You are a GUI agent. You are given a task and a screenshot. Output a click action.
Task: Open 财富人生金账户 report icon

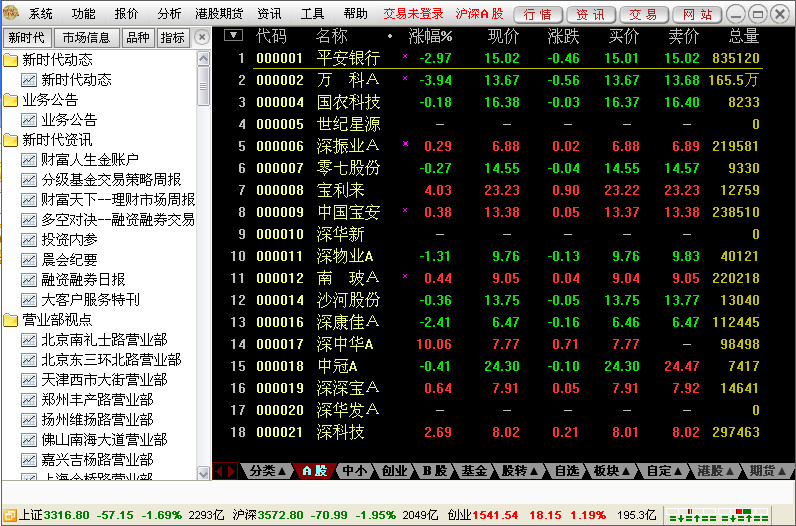[x=29, y=160]
